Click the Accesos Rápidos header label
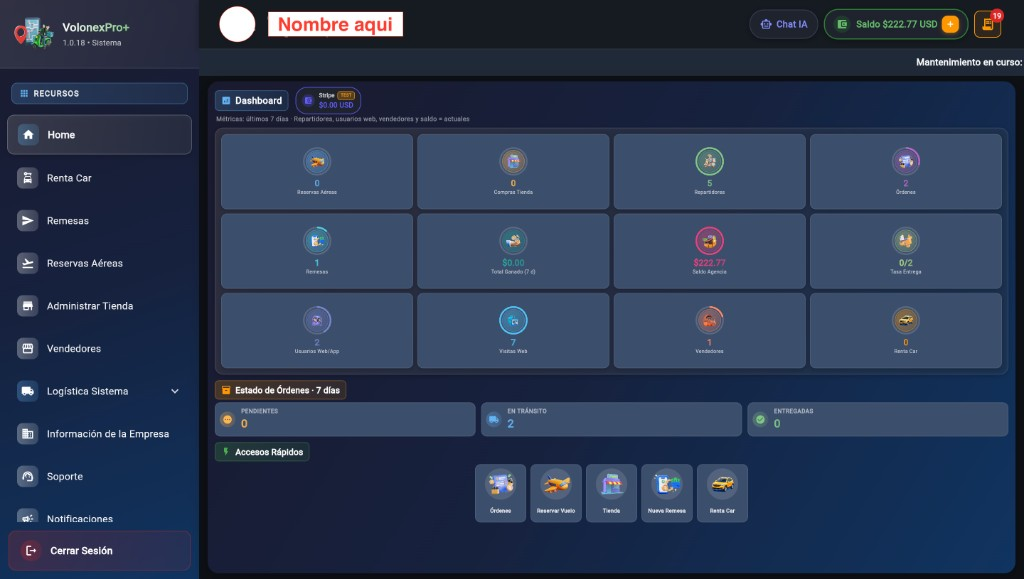This screenshot has height=579, width=1024. coord(262,452)
